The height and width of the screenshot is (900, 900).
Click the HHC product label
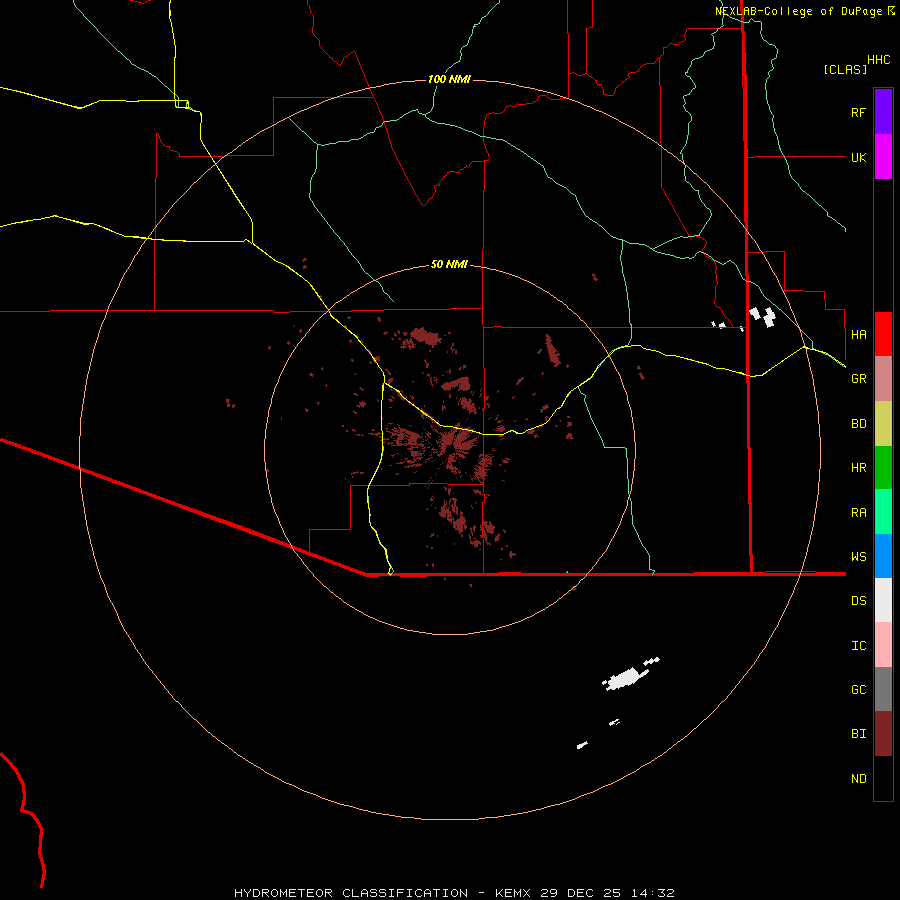[x=878, y=60]
